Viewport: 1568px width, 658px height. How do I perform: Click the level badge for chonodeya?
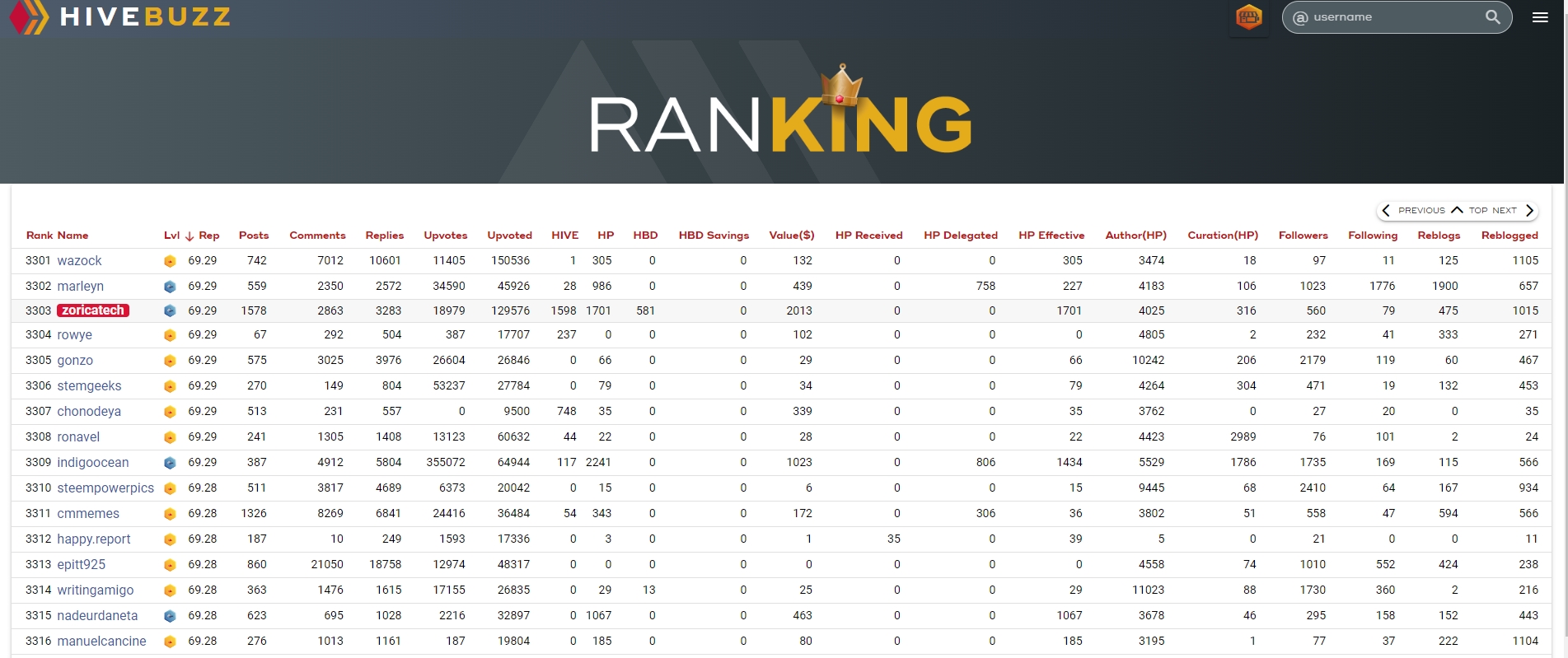point(170,412)
